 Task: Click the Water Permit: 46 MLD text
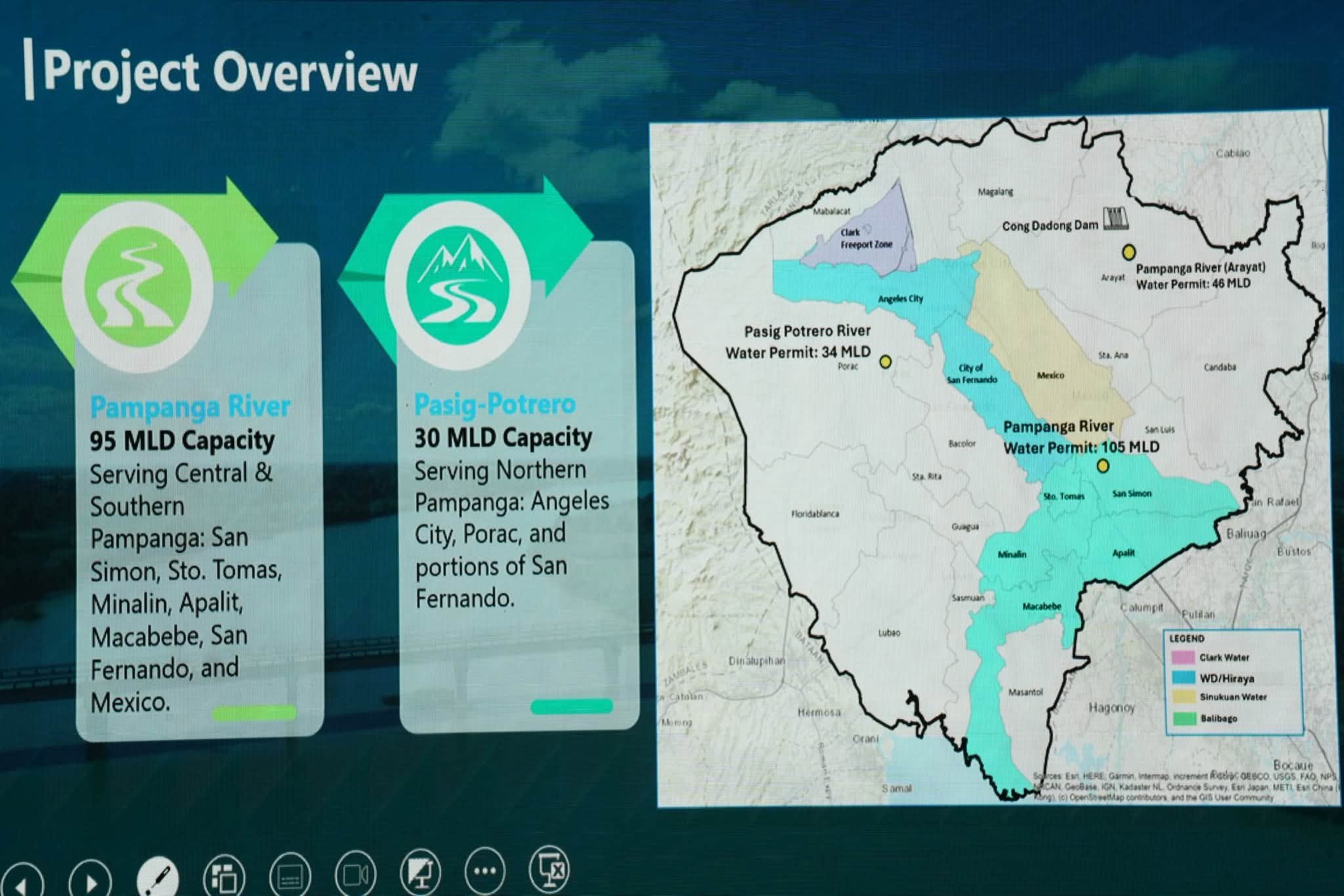click(1193, 283)
